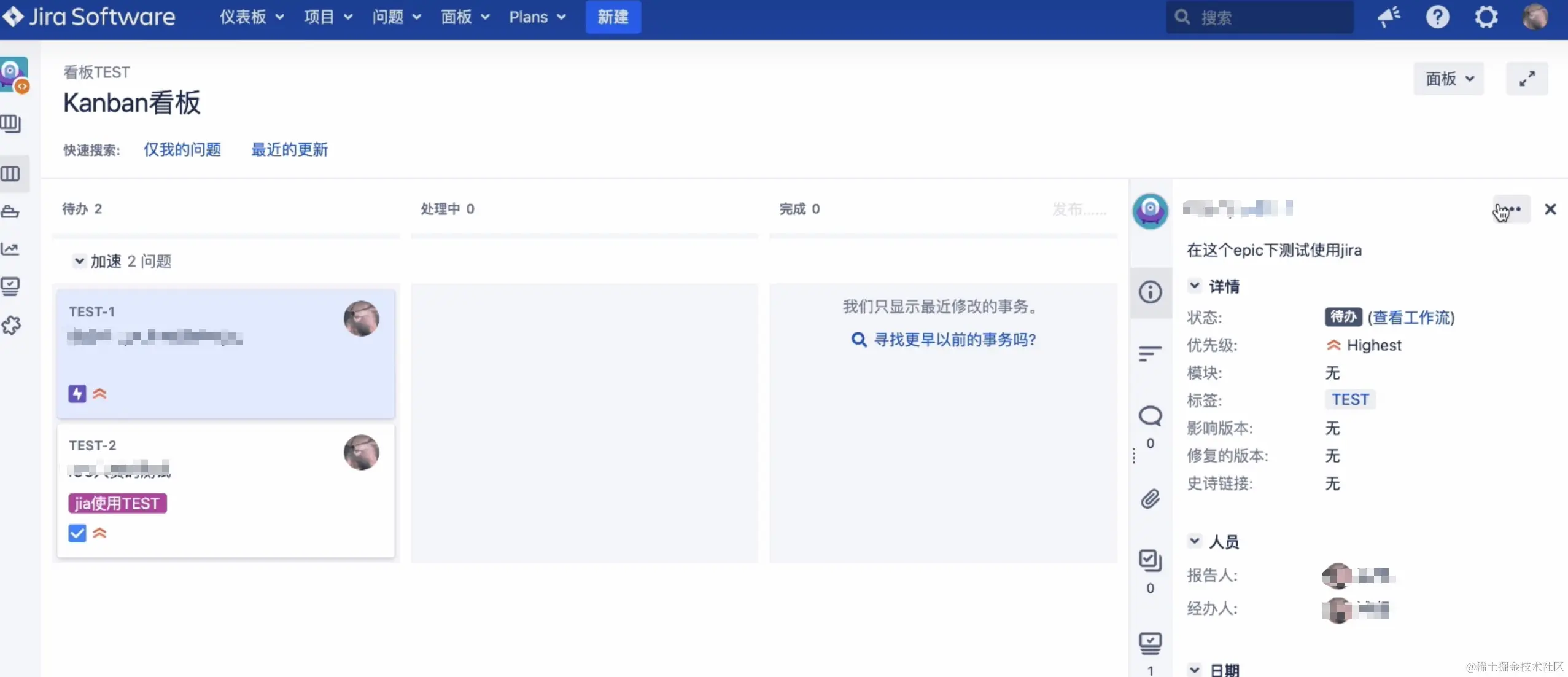The width and height of the screenshot is (1568, 677).
Task: Click the 新建 create button
Action: [x=613, y=17]
